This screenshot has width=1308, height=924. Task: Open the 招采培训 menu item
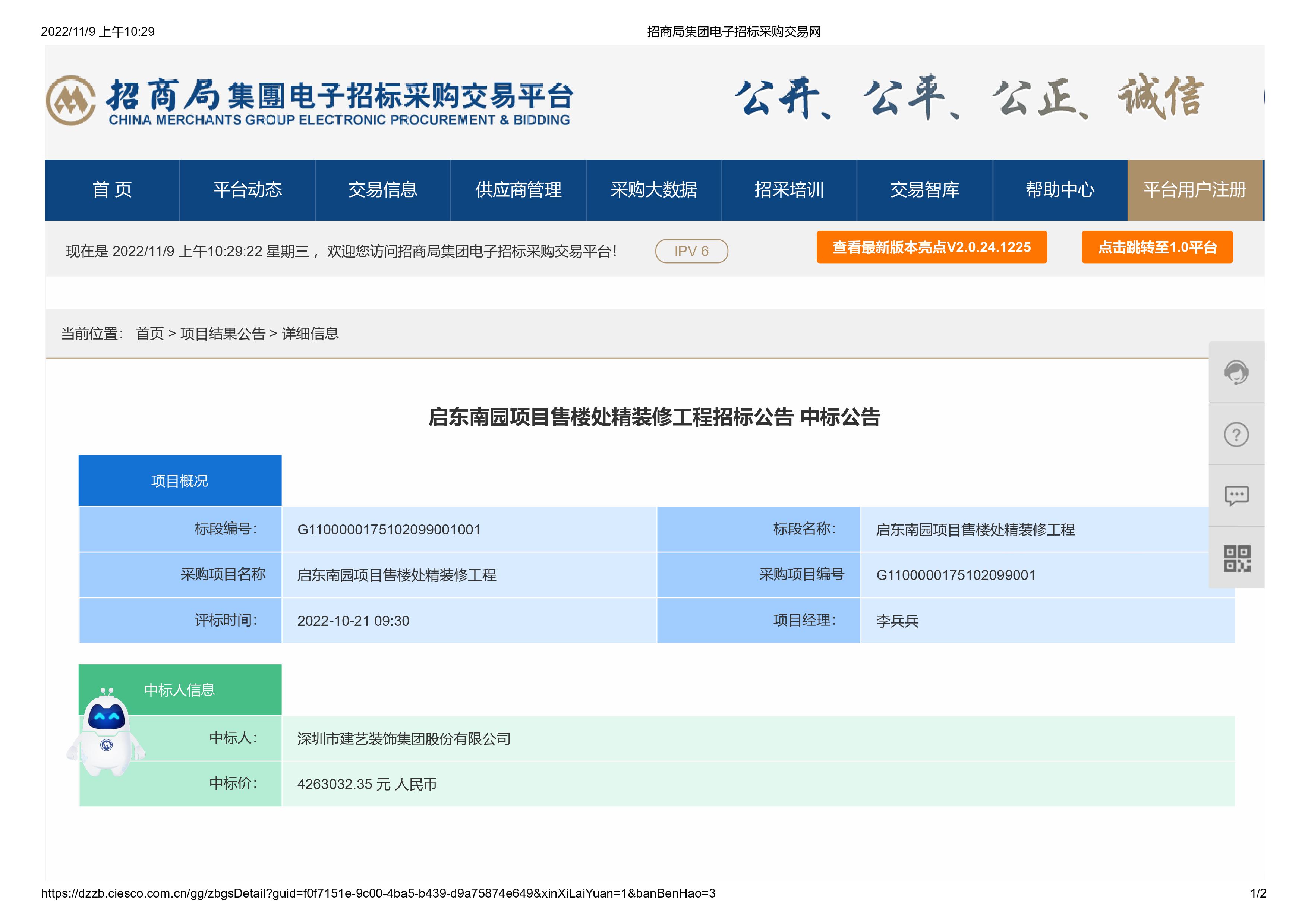[789, 190]
